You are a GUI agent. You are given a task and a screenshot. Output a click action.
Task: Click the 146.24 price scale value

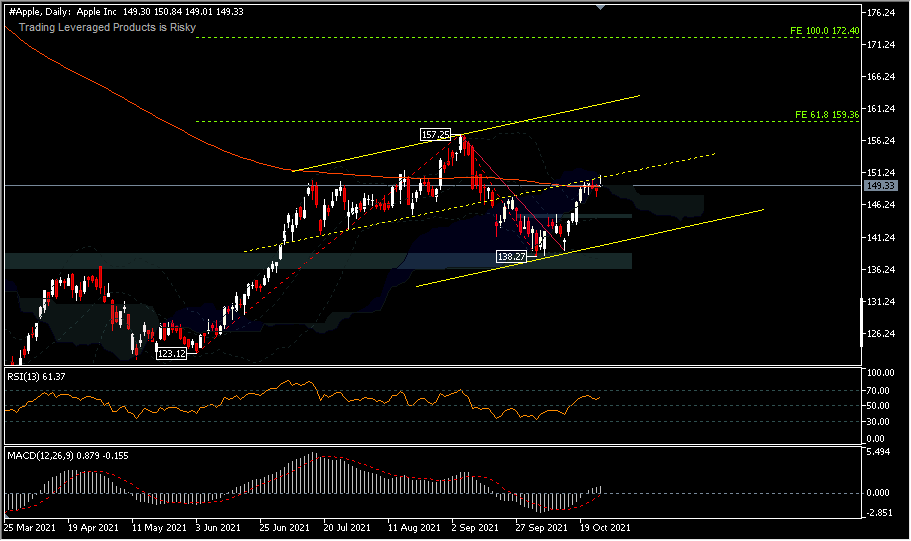click(880, 205)
